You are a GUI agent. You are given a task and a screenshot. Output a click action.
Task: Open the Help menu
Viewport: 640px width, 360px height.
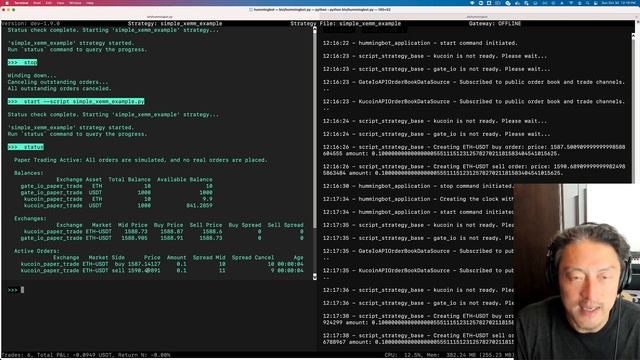(90, 3)
